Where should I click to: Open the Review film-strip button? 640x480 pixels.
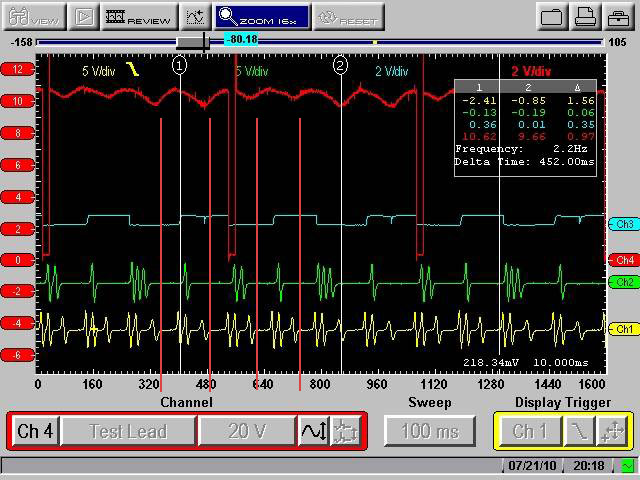pos(139,17)
